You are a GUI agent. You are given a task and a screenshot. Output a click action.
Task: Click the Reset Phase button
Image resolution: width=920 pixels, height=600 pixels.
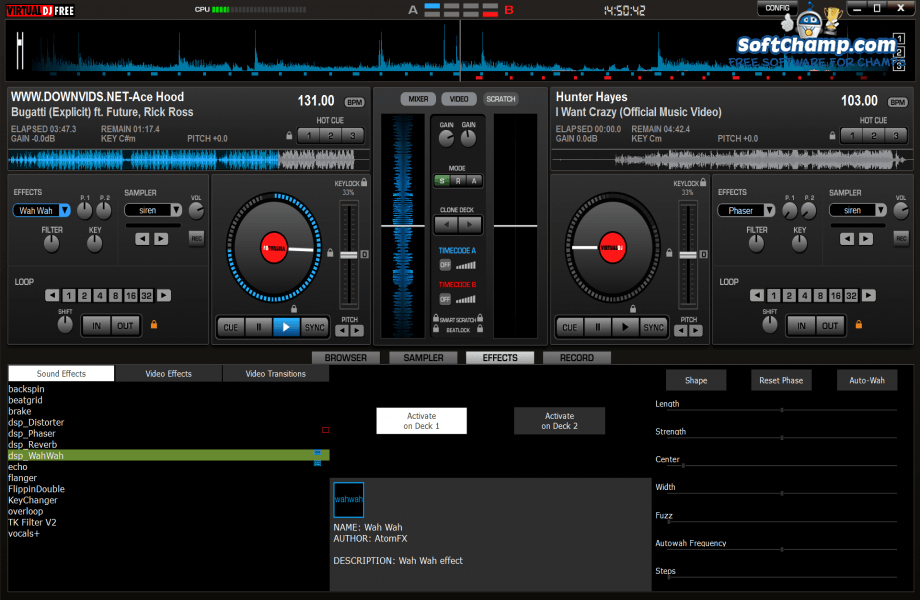(x=781, y=380)
